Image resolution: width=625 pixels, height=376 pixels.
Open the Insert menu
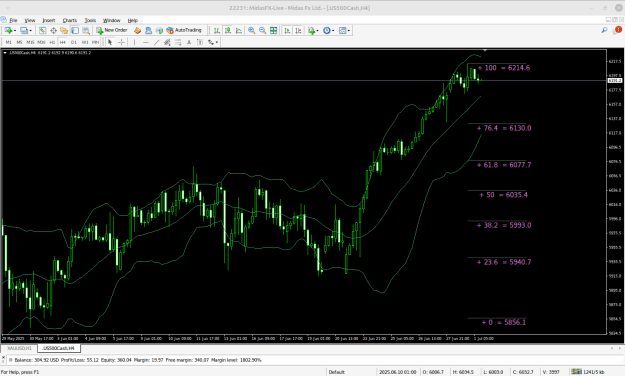point(49,20)
